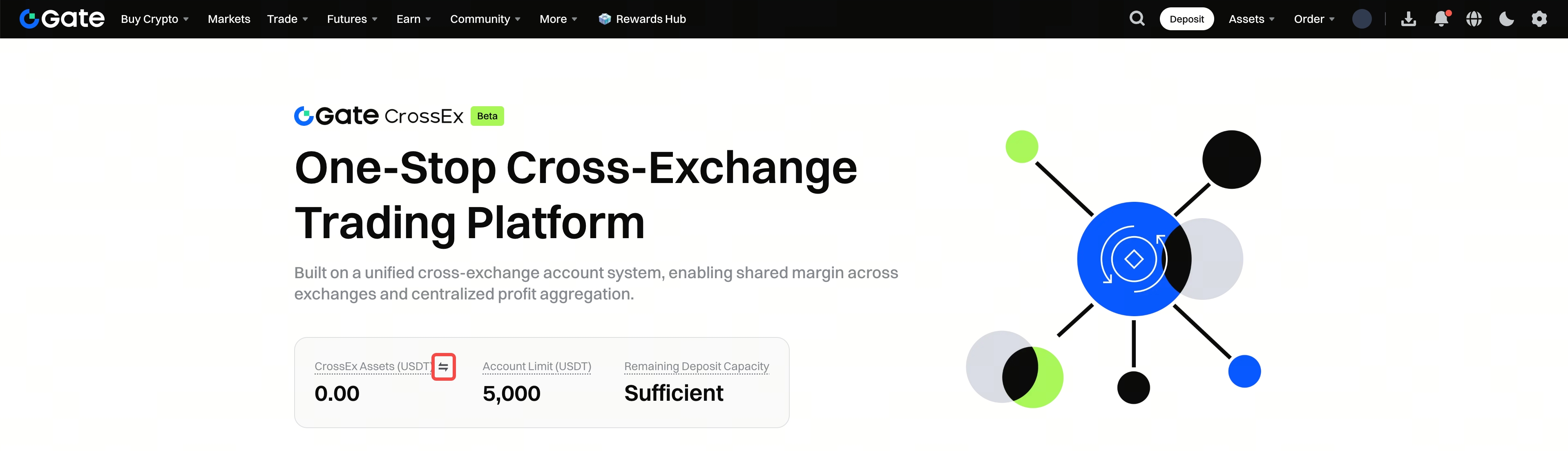Open the language globe icon
1568x451 pixels.
(1474, 19)
